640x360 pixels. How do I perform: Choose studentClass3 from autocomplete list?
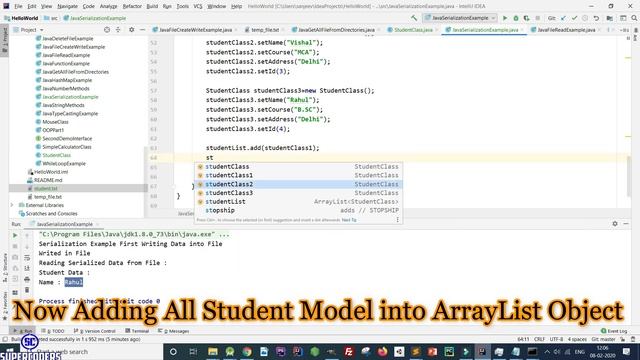tap(298, 193)
